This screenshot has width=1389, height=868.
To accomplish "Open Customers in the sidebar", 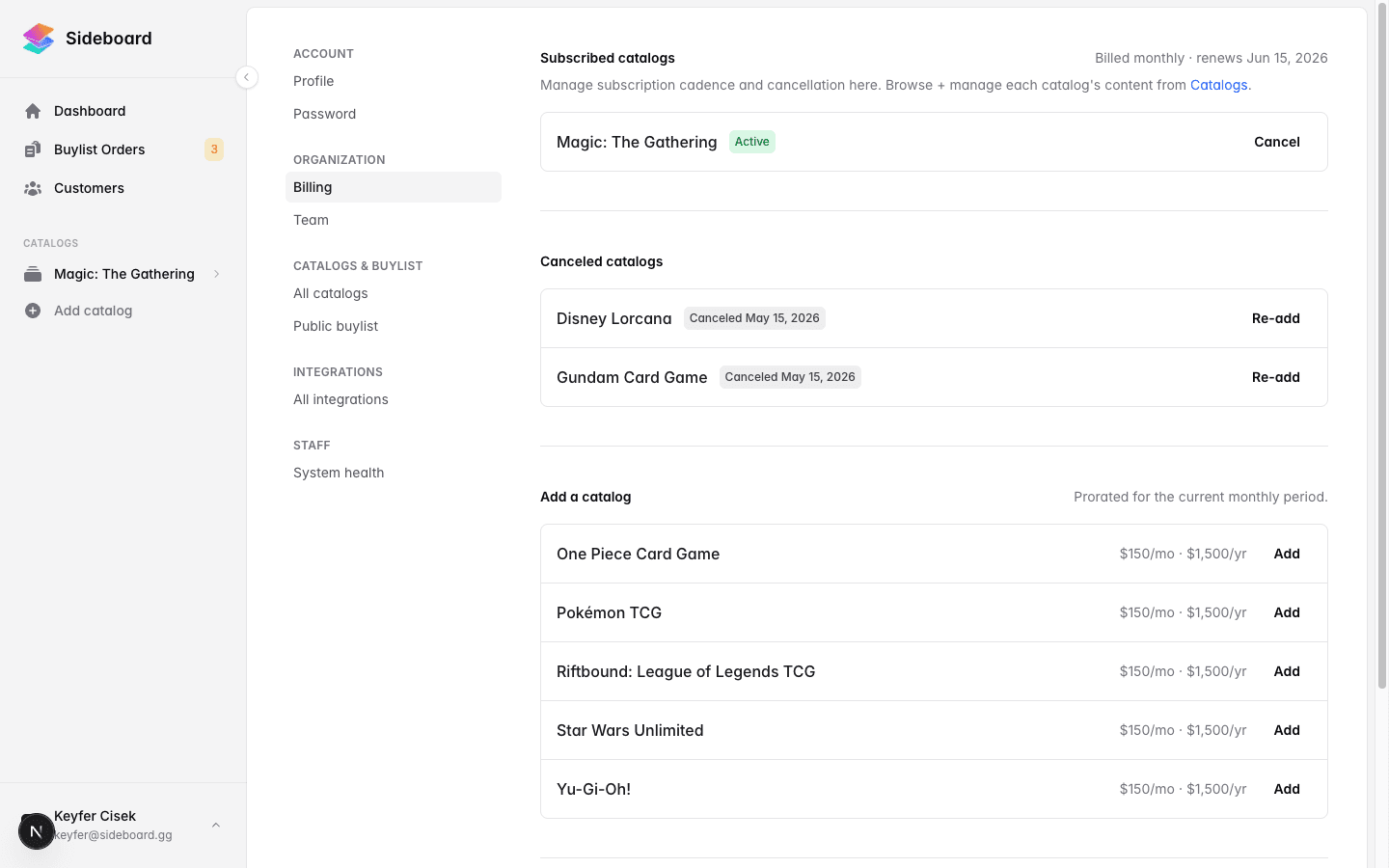I will click(x=89, y=188).
